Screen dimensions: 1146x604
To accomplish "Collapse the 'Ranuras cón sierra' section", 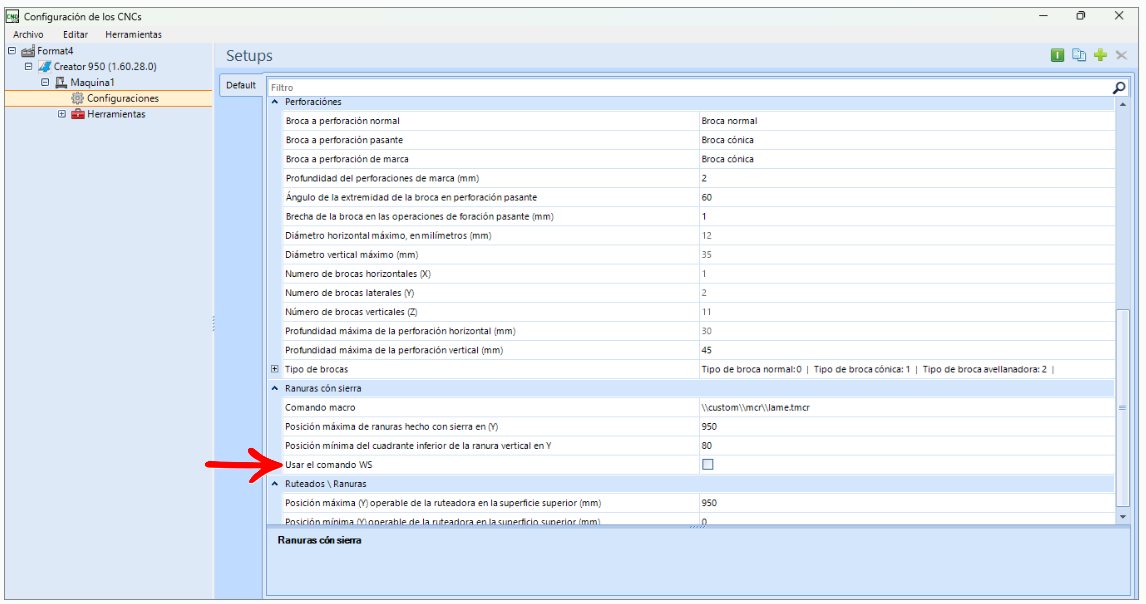I will pos(276,388).
